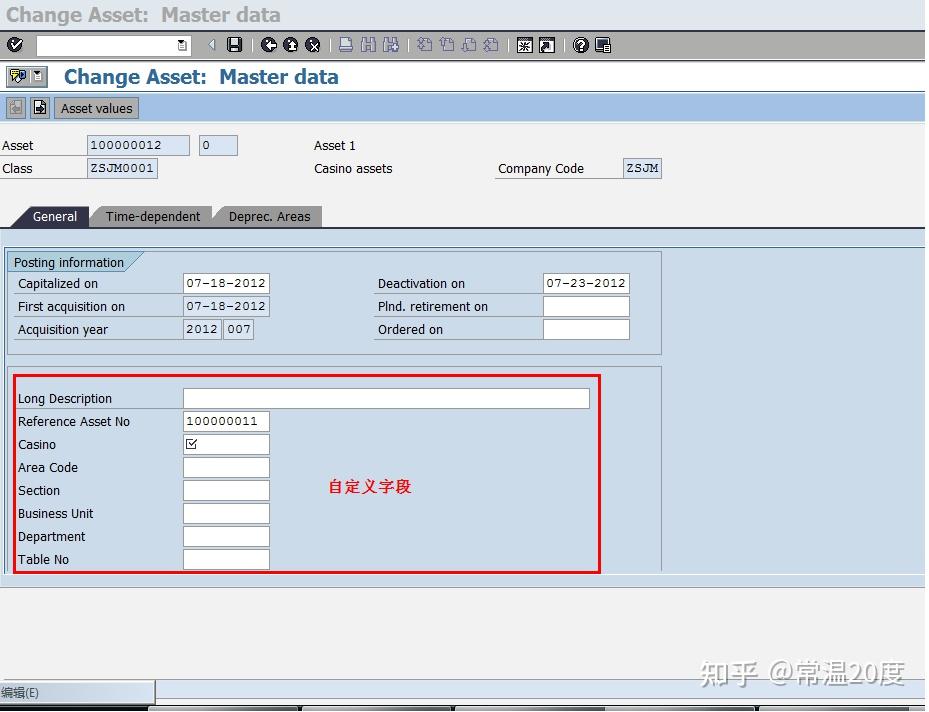The height and width of the screenshot is (712, 929).
Task: Uncheck the Casino checkbox
Action: pos(190,444)
